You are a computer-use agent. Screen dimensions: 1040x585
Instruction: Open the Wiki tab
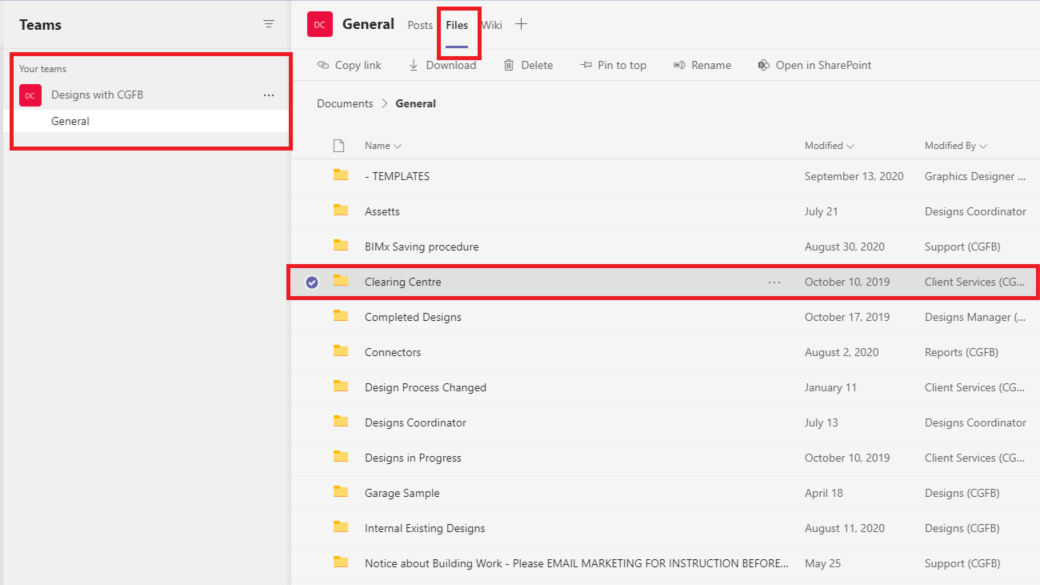[x=491, y=25]
